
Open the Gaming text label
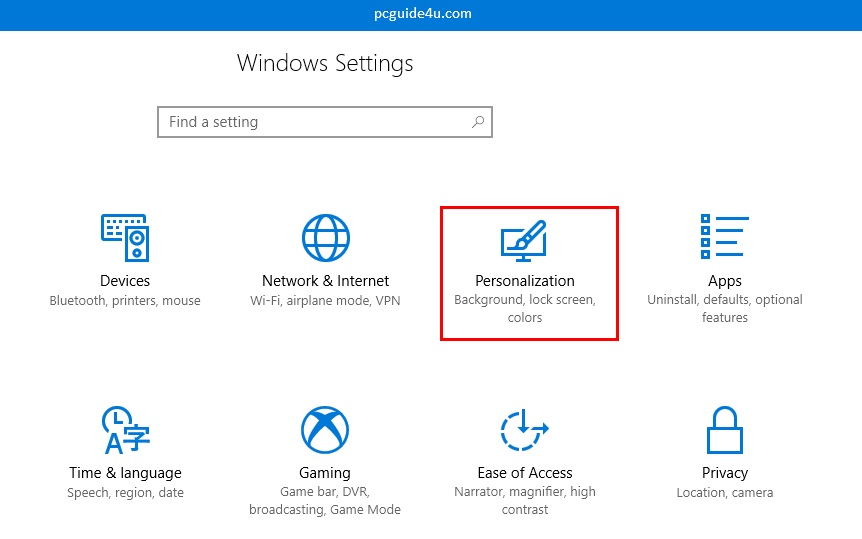[x=325, y=473]
